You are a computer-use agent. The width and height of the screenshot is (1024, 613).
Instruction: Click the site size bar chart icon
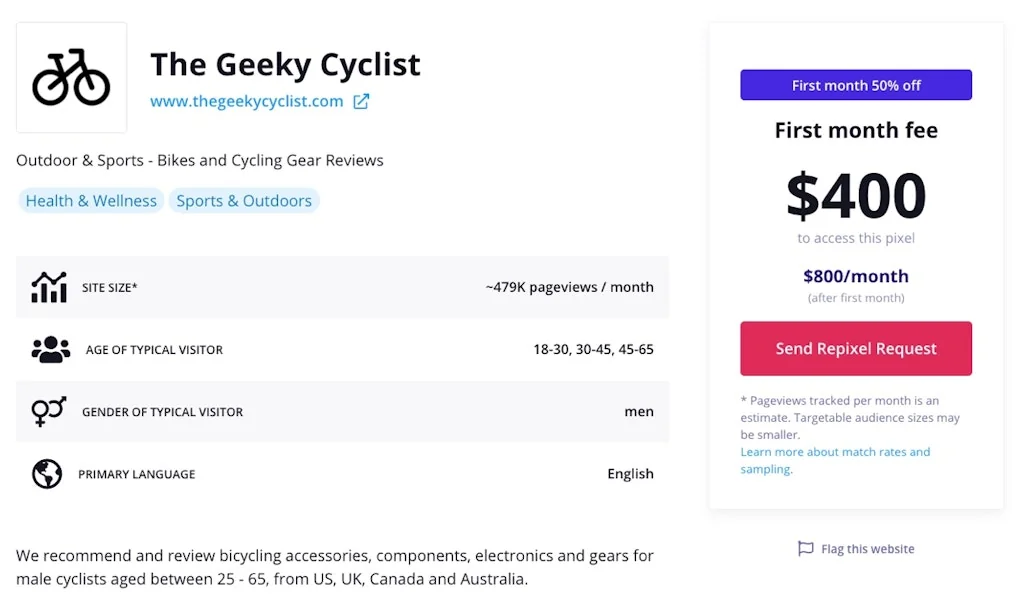pos(49,287)
